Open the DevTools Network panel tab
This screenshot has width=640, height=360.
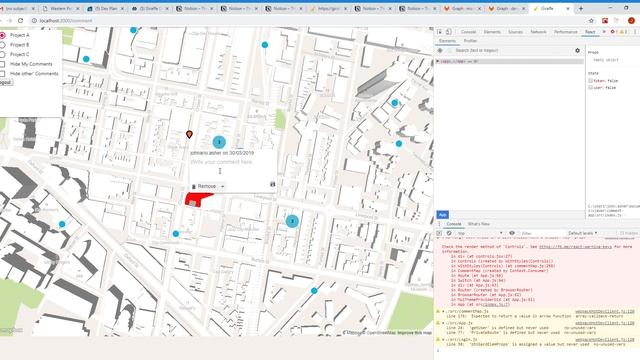pos(538,32)
